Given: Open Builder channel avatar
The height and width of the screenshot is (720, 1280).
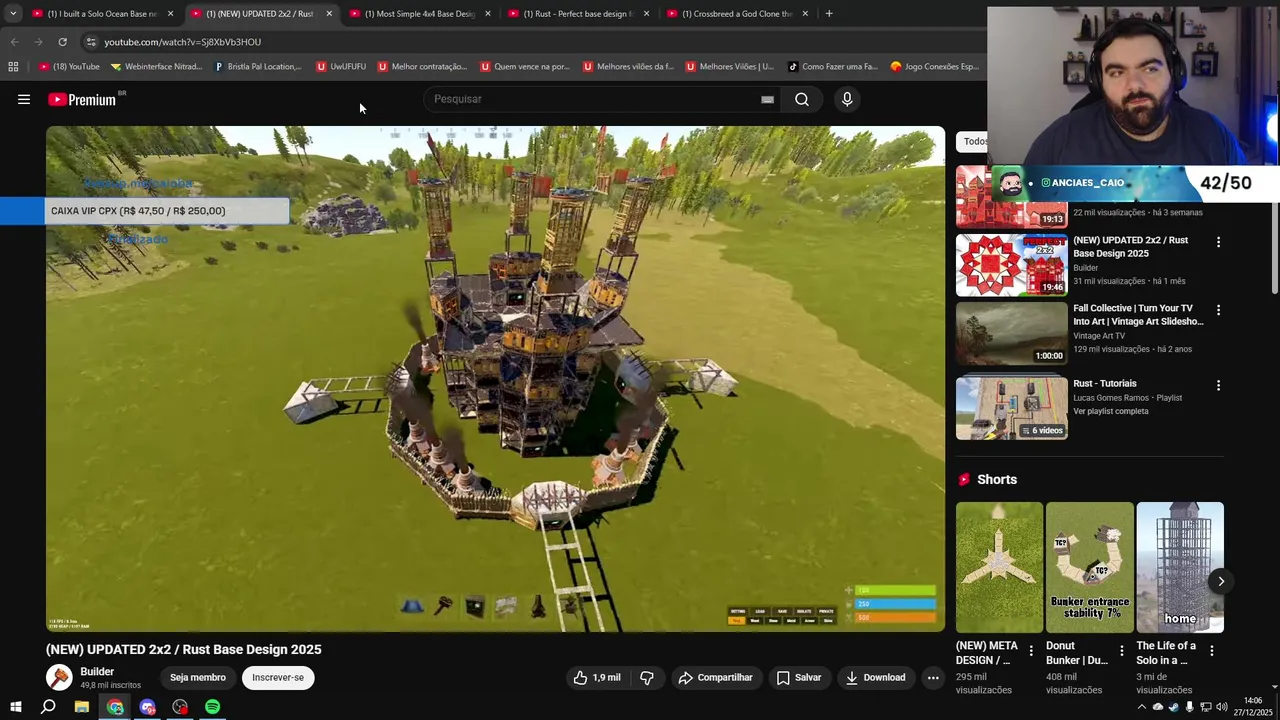Looking at the screenshot, I should tap(59, 677).
